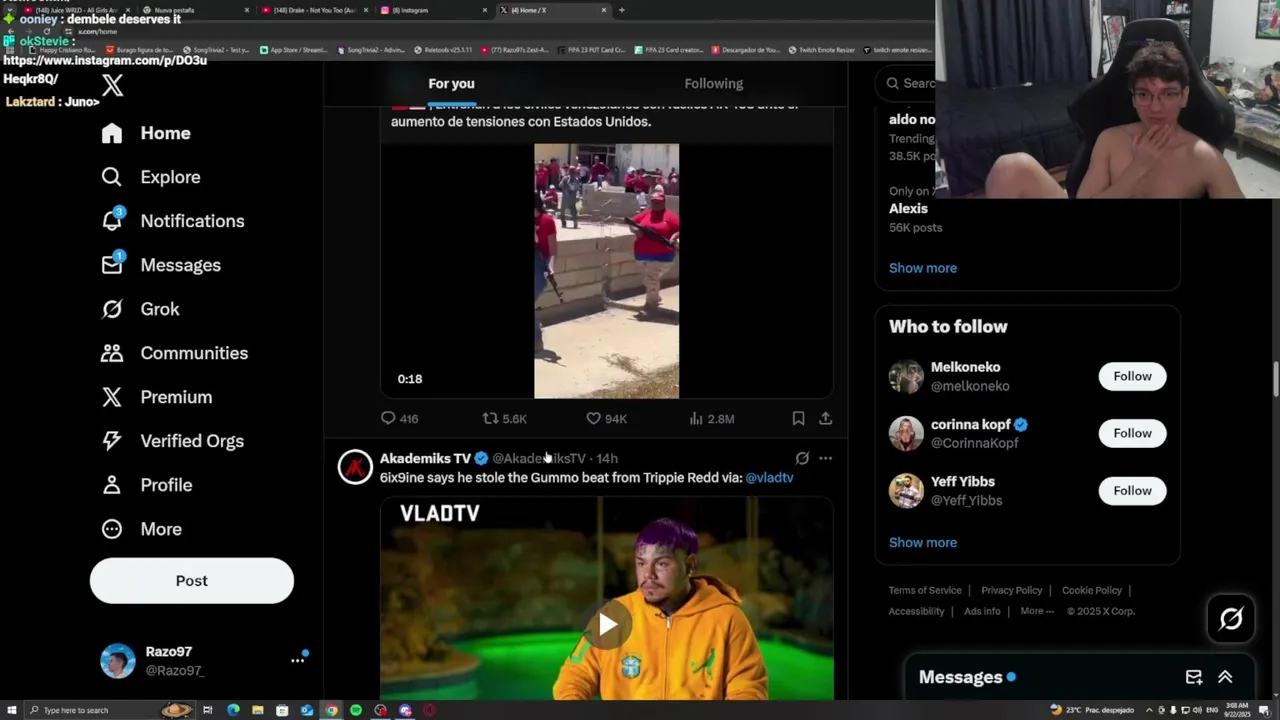
Task: Open Messages from the sidebar
Action: tap(161, 265)
